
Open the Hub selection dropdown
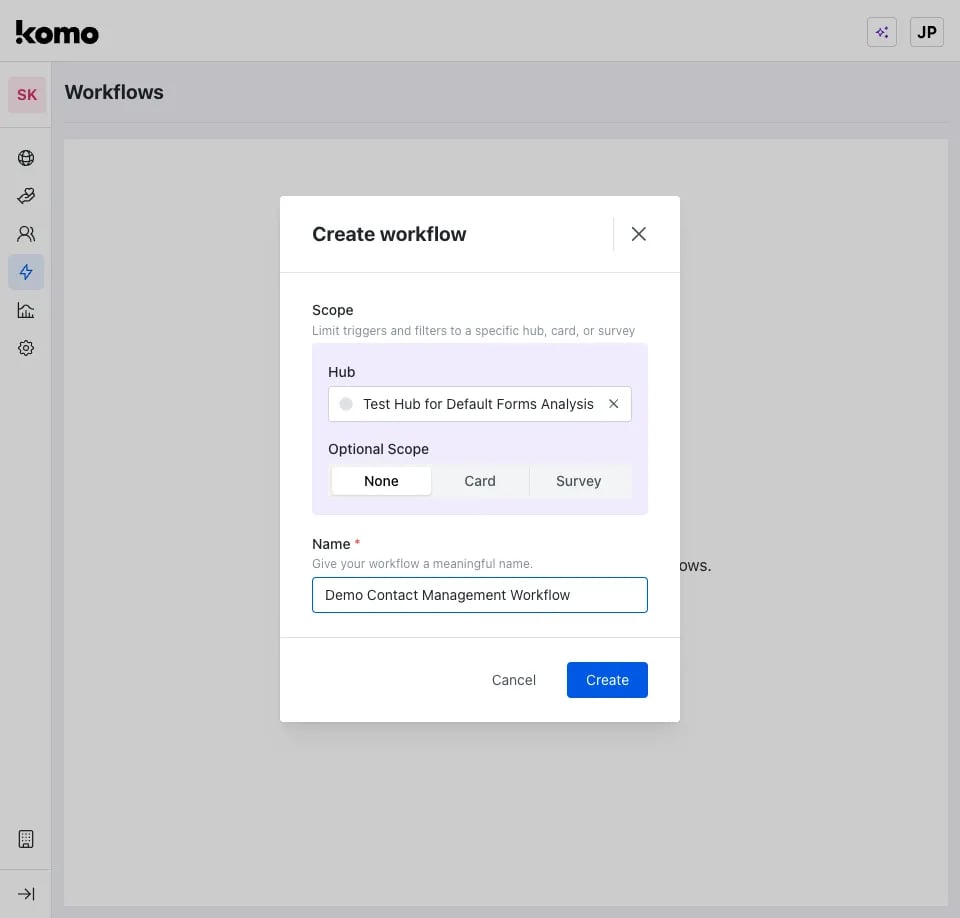point(479,404)
